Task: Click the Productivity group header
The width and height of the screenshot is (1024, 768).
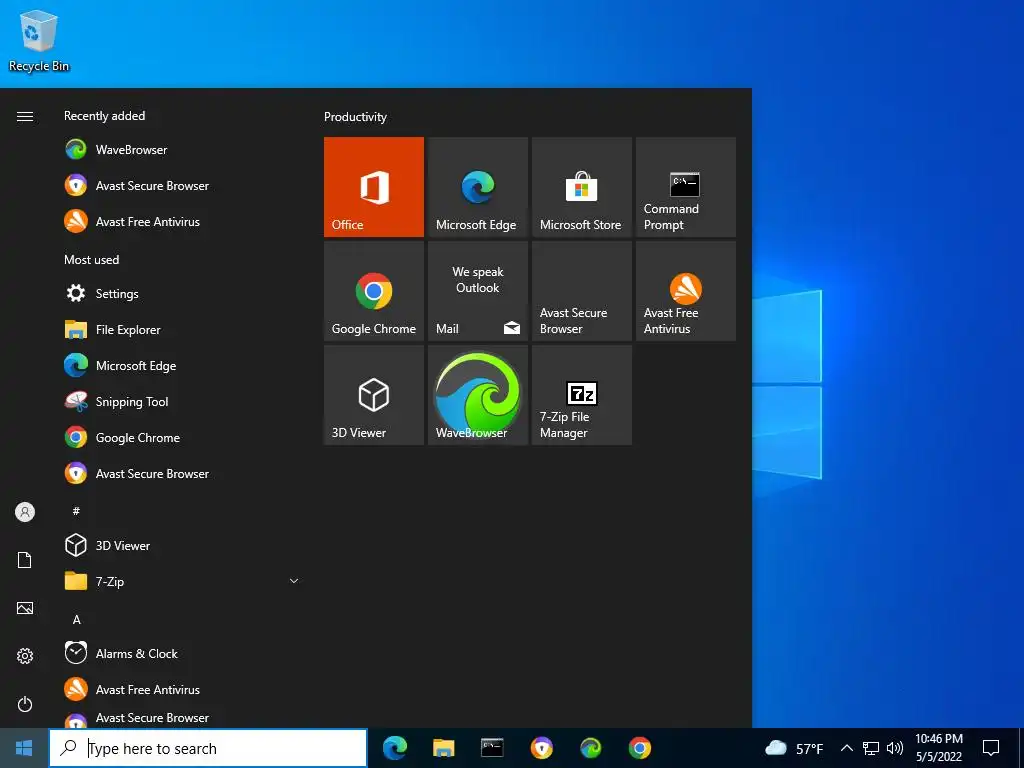Action: click(x=355, y=117)
